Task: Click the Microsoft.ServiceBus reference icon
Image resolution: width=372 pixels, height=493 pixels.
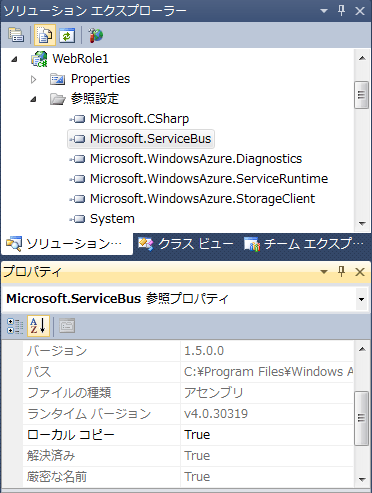Action: pyautogui.click(x=77, y=139)
